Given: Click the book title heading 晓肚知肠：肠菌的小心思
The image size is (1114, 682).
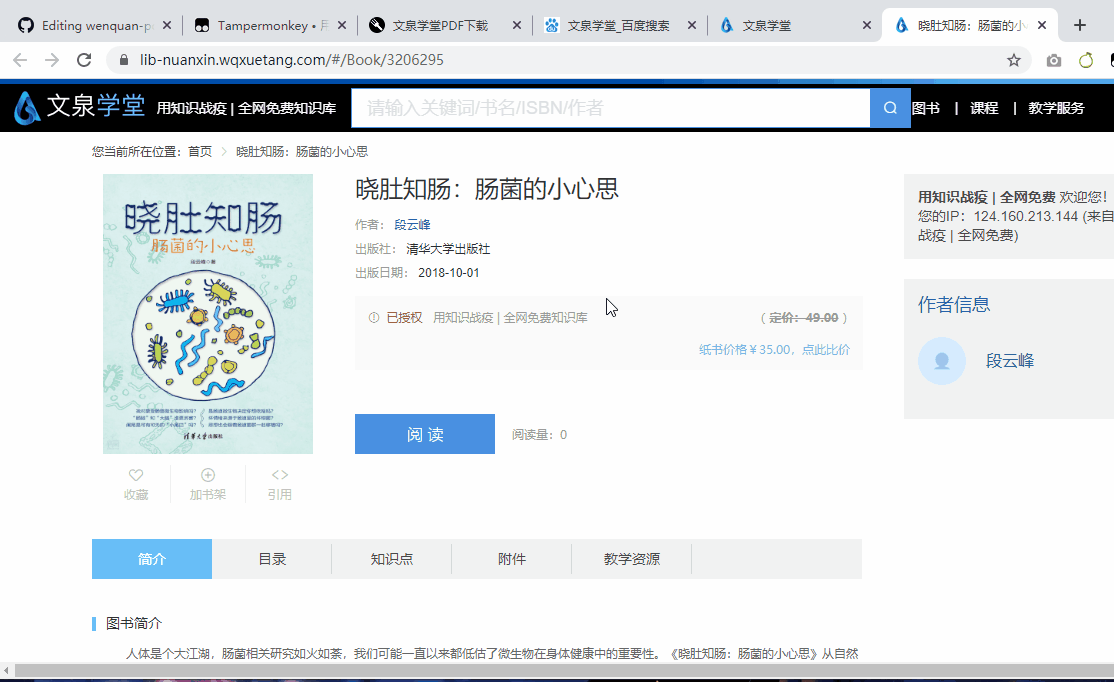Looking at the screenshot, I should coord(487,189).
